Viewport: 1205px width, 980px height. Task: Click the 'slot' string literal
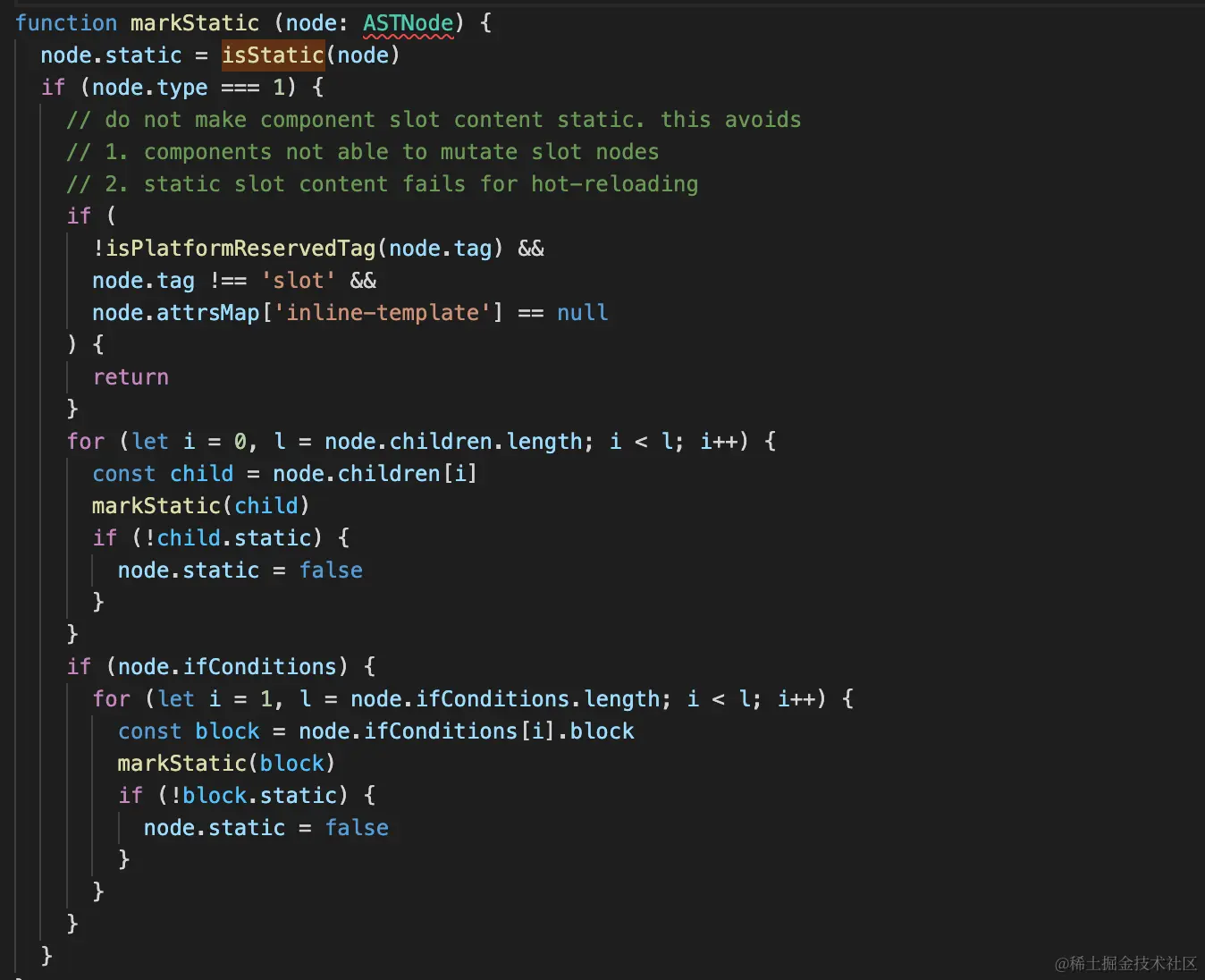(299, 280)
